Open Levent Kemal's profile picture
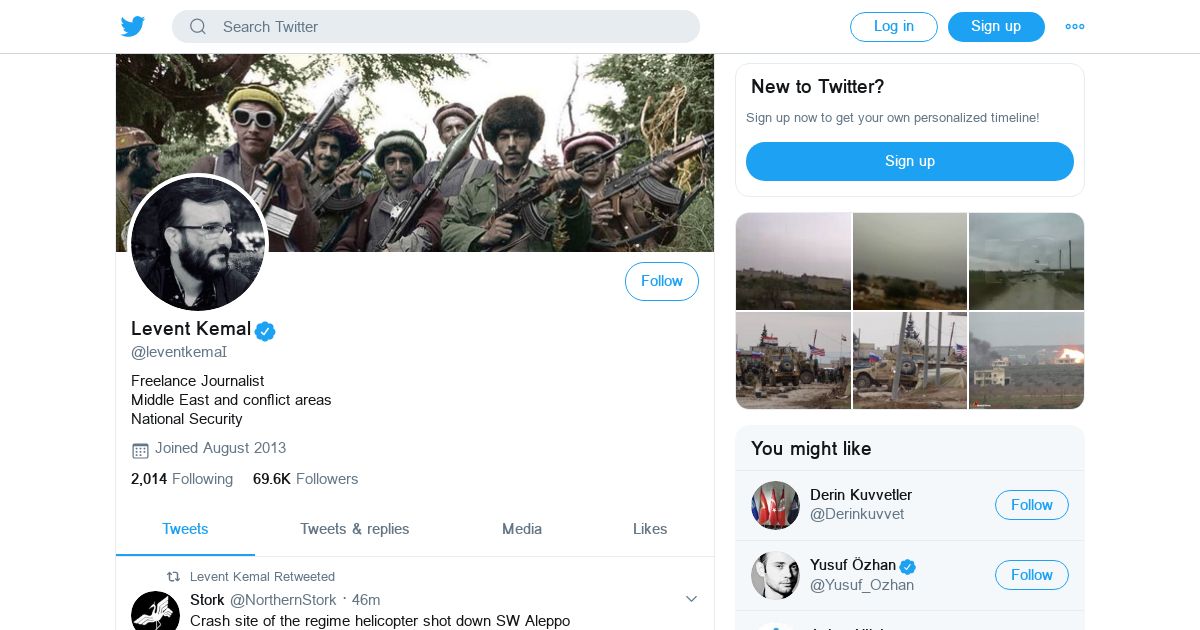1200x630 pixels. 198,244
